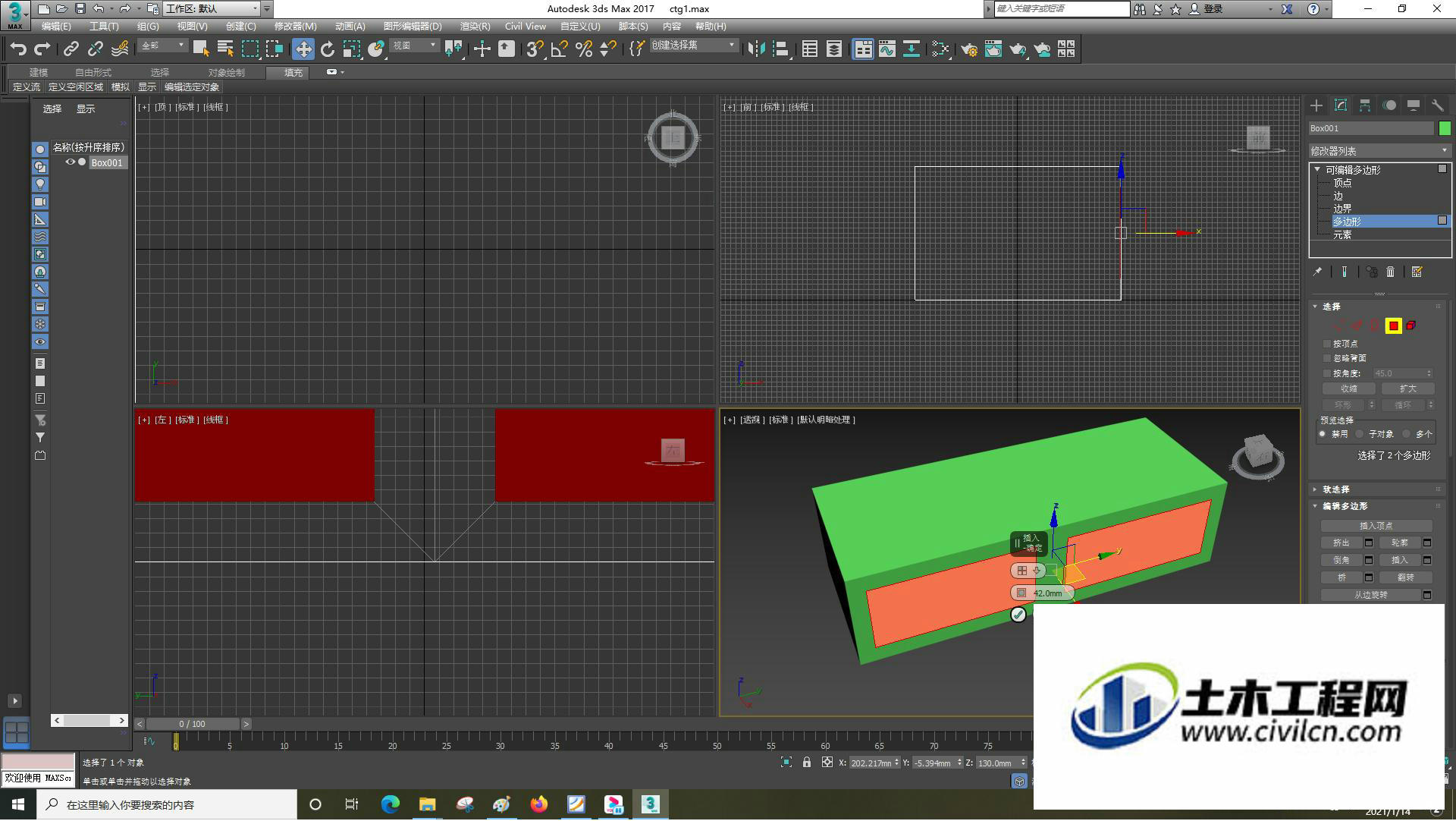Open the 修改器列表 dropdown

coord(1379,151)
